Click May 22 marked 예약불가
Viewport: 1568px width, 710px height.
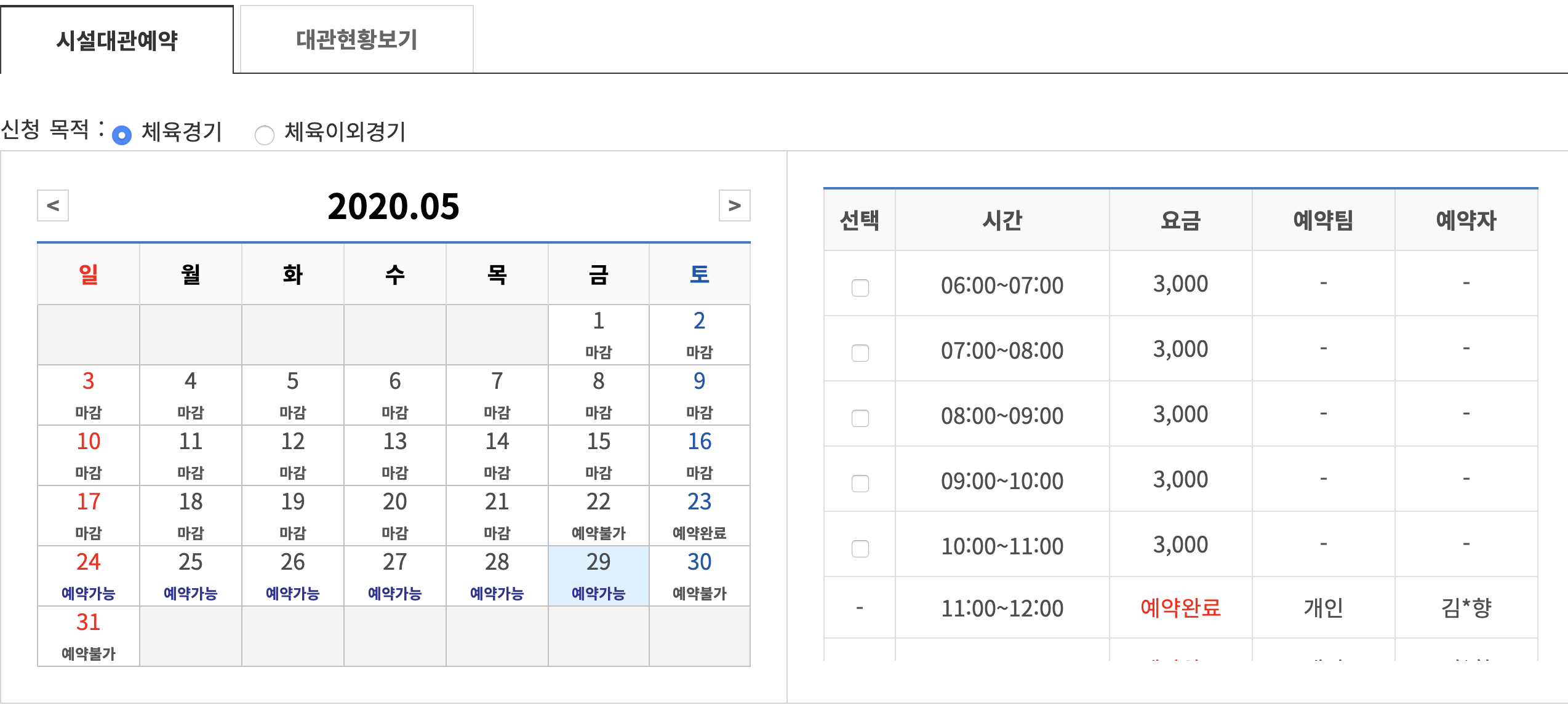point(598,516)
